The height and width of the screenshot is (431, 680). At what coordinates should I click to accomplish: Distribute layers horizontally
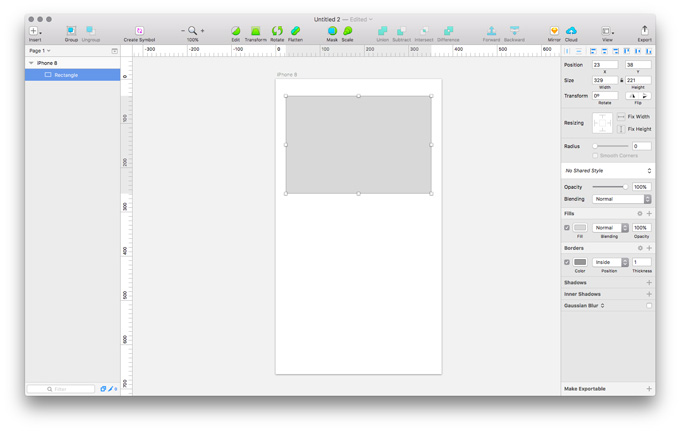pos(567,51)
